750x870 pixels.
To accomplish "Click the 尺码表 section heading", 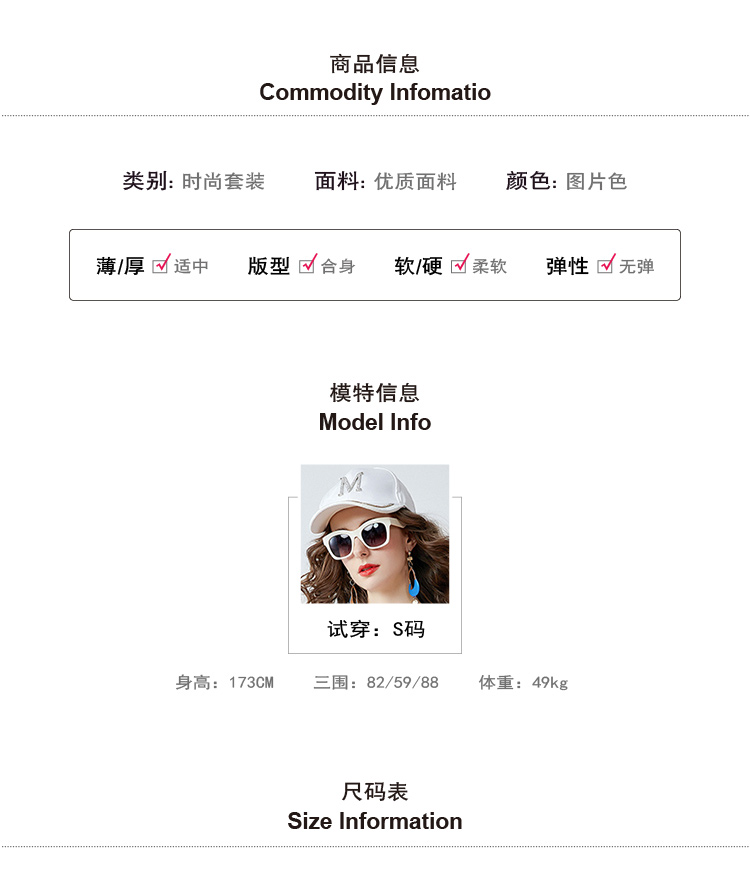I will click(375, 792).
